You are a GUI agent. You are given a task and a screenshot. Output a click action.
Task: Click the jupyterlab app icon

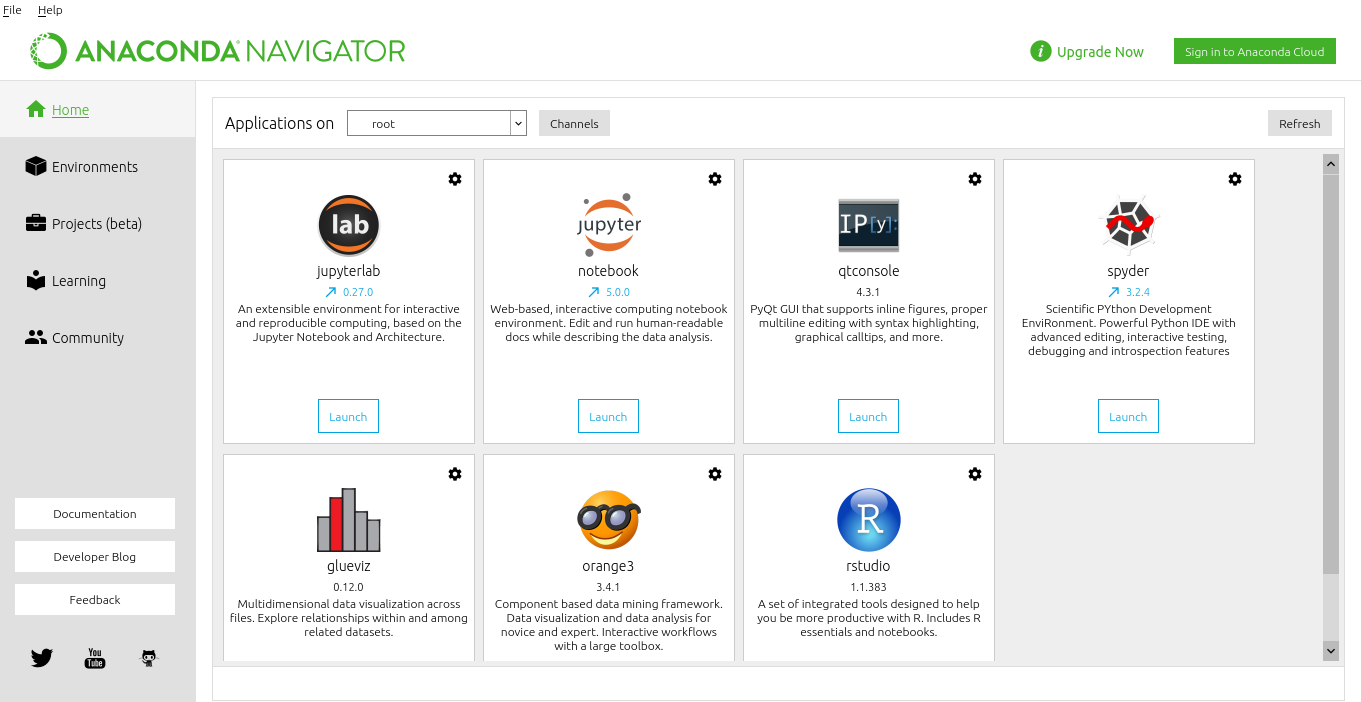pyautogui.click(x=349, y=225)
